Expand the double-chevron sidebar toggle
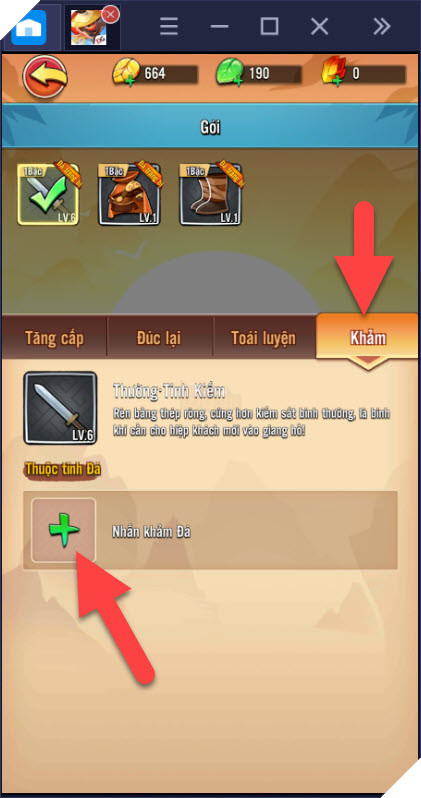 pos(382,26)
